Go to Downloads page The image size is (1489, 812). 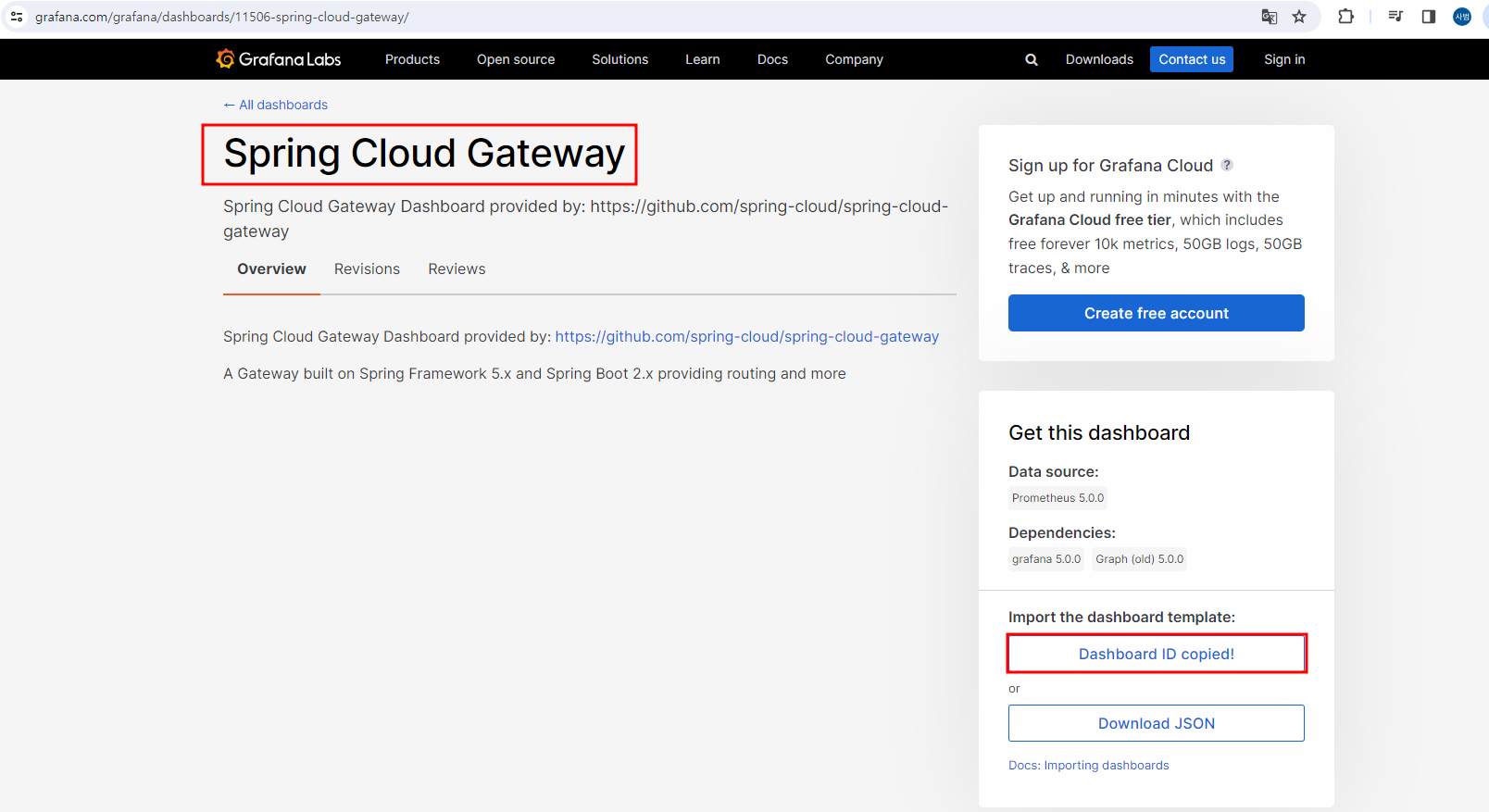tap(1099, 59)
